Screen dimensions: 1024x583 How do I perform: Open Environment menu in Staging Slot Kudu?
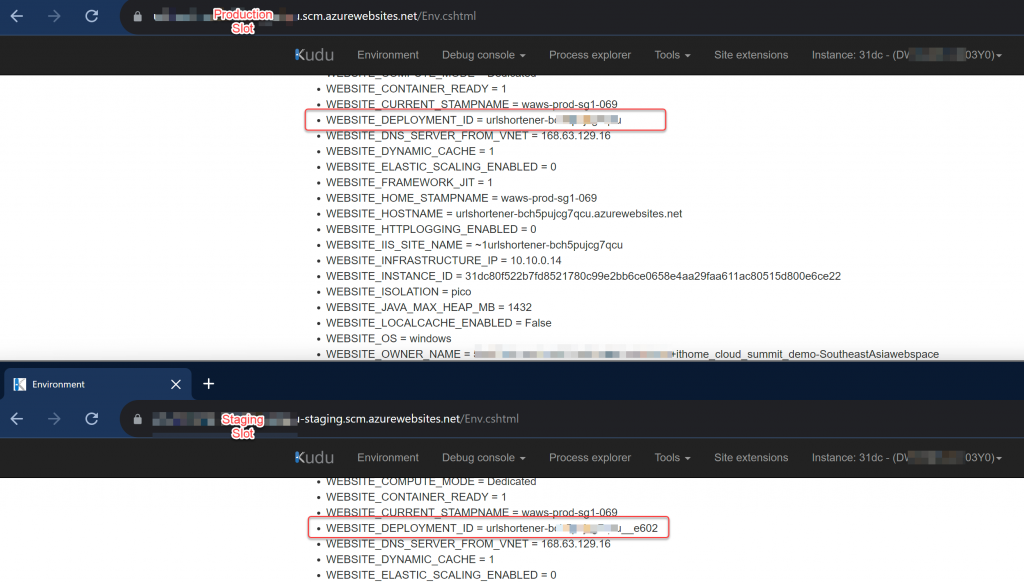[388, 458]
